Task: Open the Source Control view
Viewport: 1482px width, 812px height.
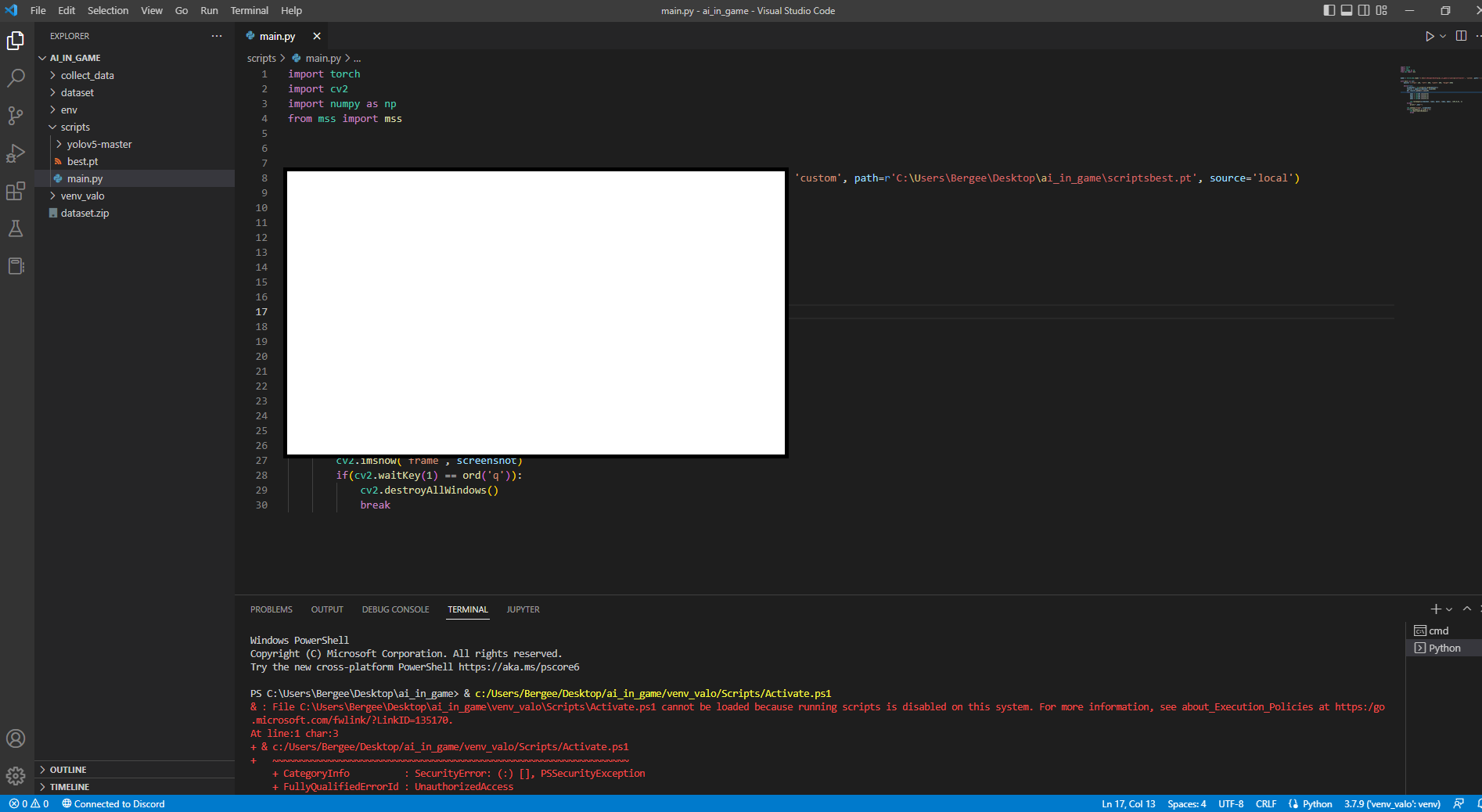Action: click(16, 116)
